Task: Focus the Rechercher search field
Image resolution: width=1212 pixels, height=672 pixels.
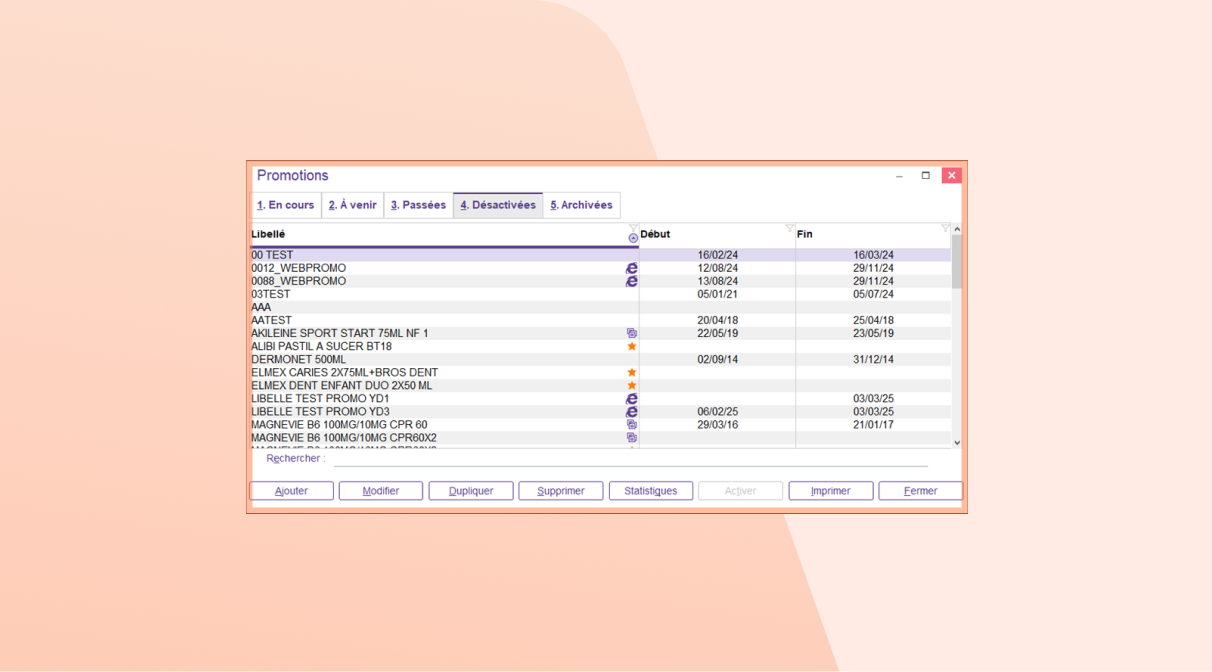Action: 630,459
